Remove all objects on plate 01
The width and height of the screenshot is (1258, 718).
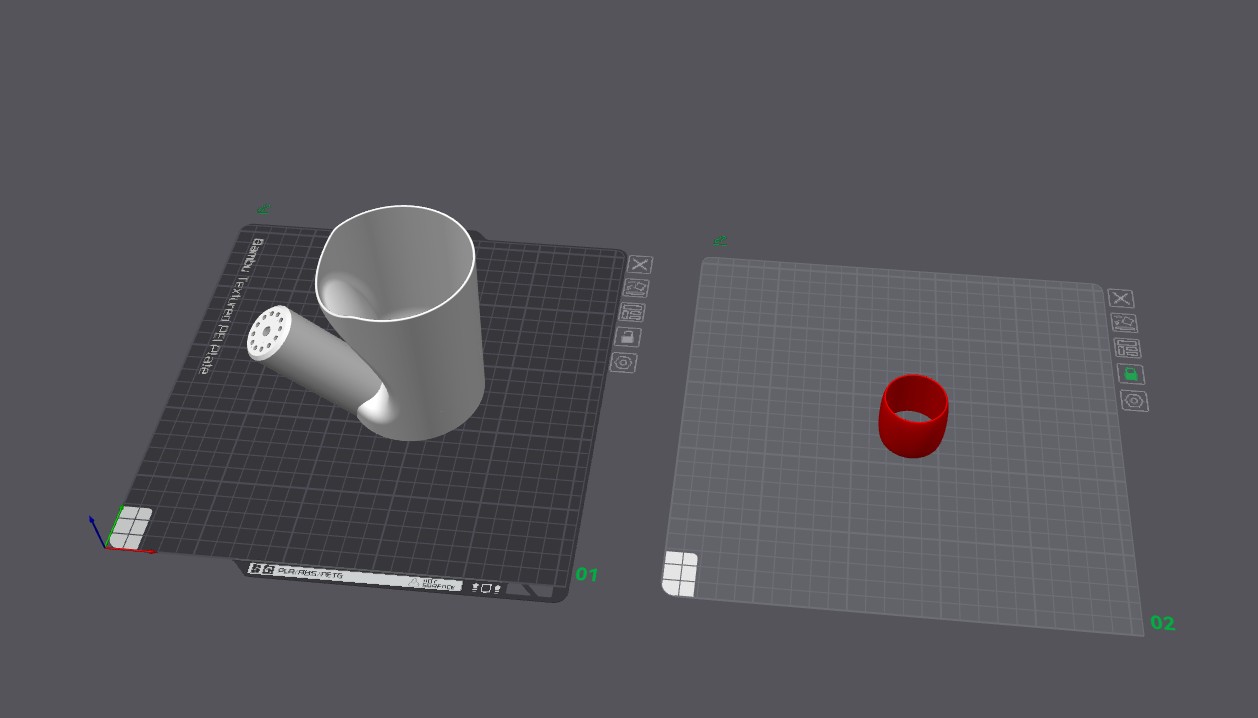(x=640, y=264)
